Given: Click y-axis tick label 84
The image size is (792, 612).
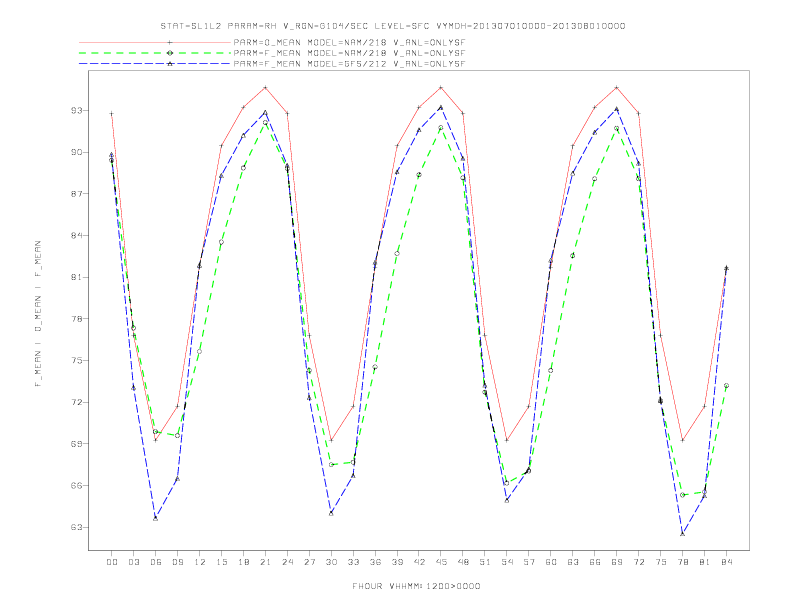Looking at the screenshot, I should (76, 235).
